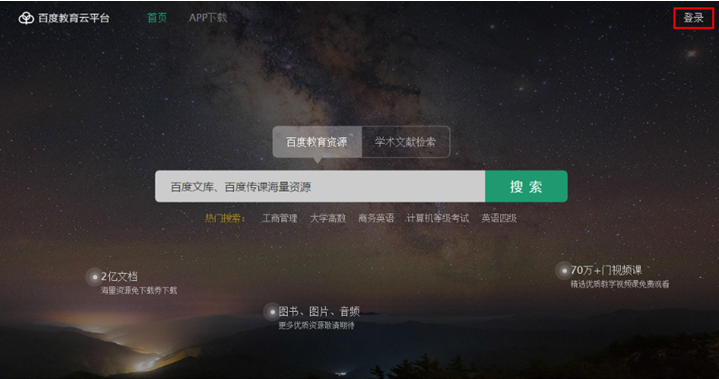The width and height of the screenshot is (719, 379).
Task: Click the 图书、图片、音频 feature heading
Action: 319,312
